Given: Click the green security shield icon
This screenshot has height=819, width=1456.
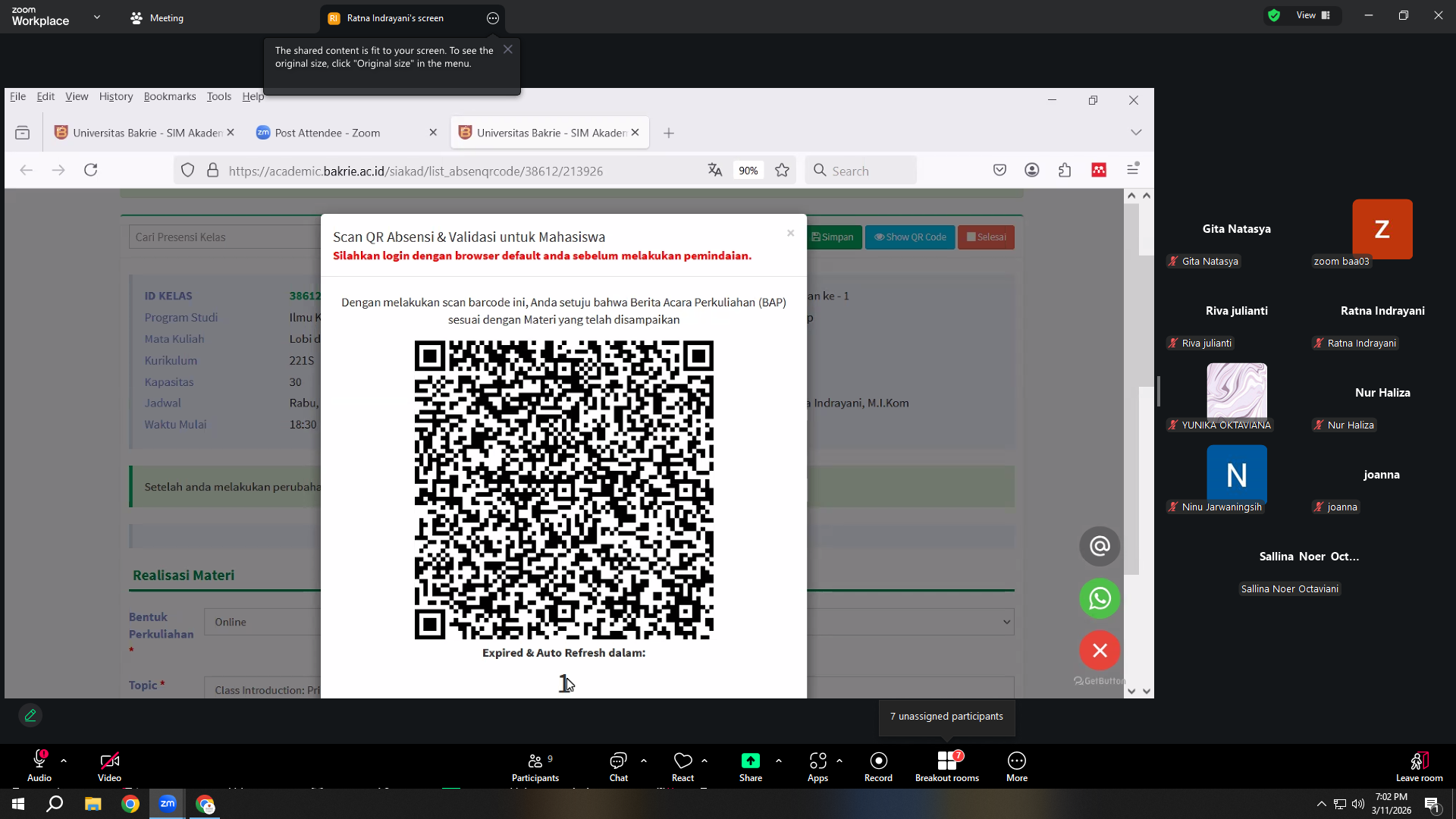Looking at the screenshot, I should 1274,15.
